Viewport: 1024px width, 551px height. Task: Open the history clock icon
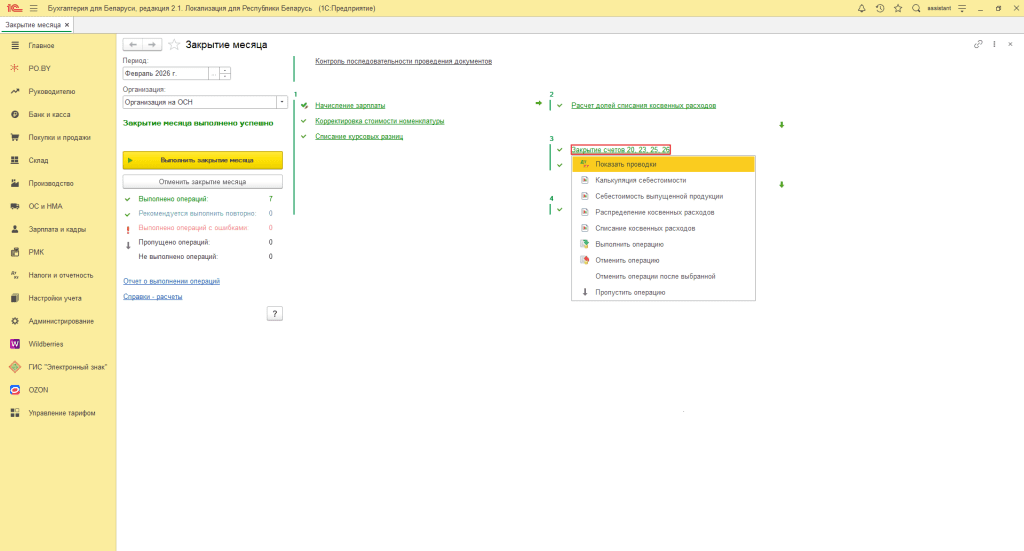(x=879, y=8)
